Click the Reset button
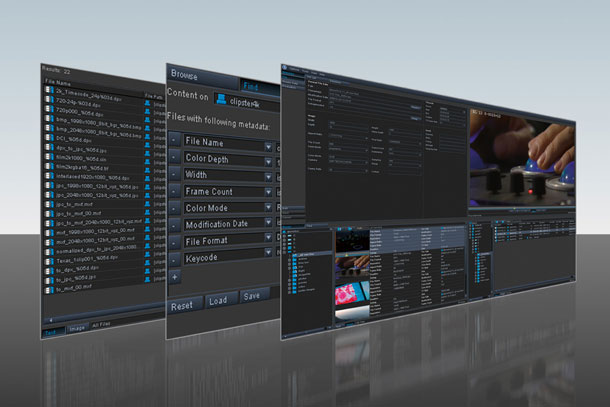 click(x=183, y=305)
